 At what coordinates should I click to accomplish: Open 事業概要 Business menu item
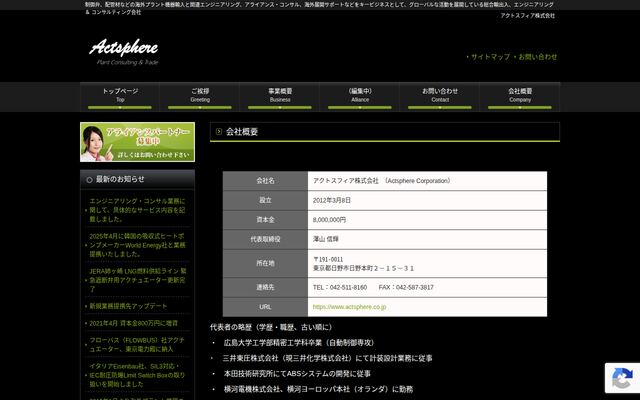[x=280, y=97]
